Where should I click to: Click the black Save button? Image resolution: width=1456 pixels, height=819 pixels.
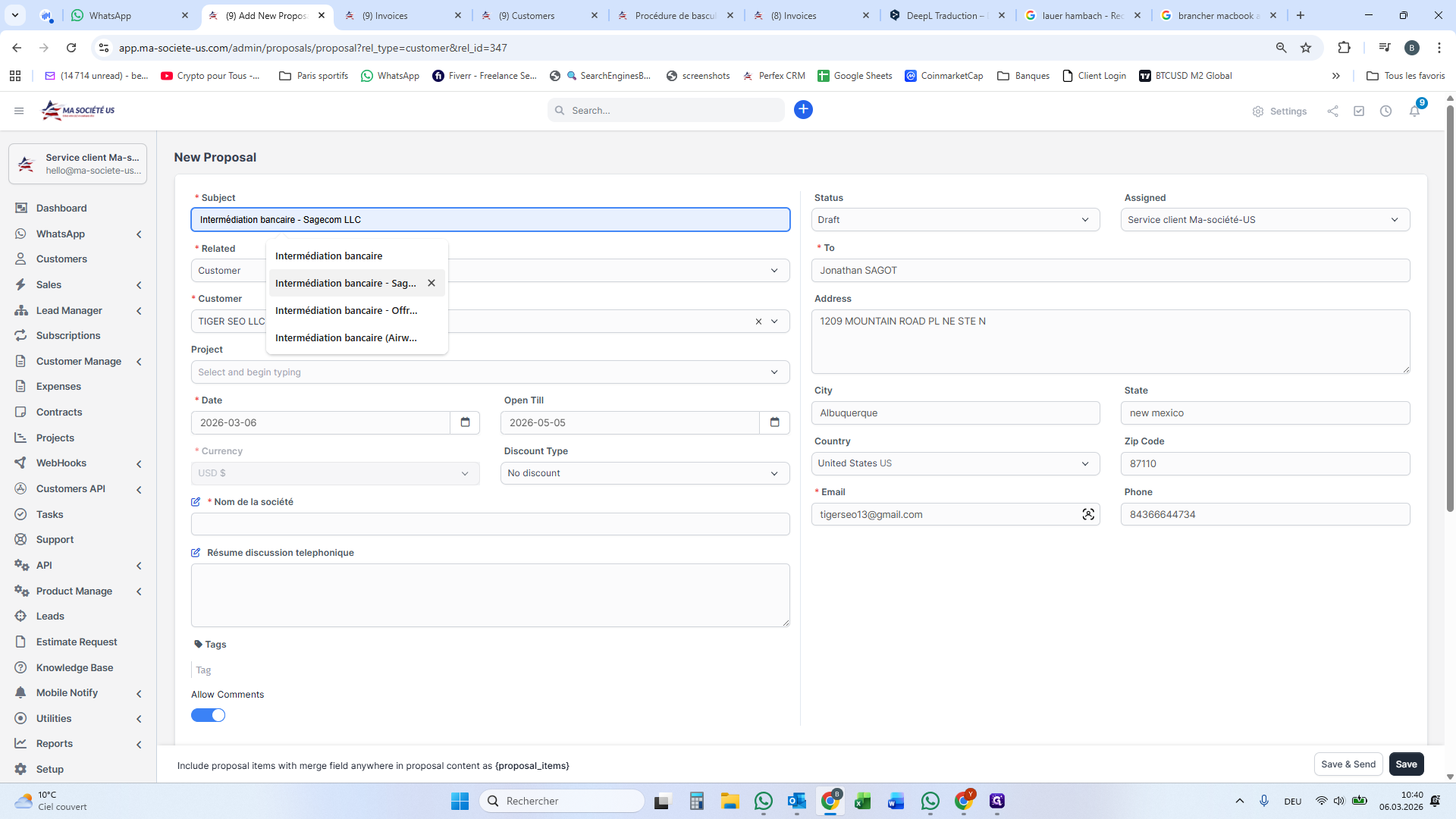1406,764
